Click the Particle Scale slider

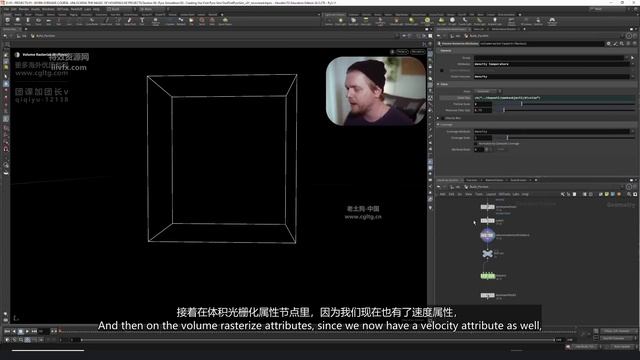coord(563,104)
